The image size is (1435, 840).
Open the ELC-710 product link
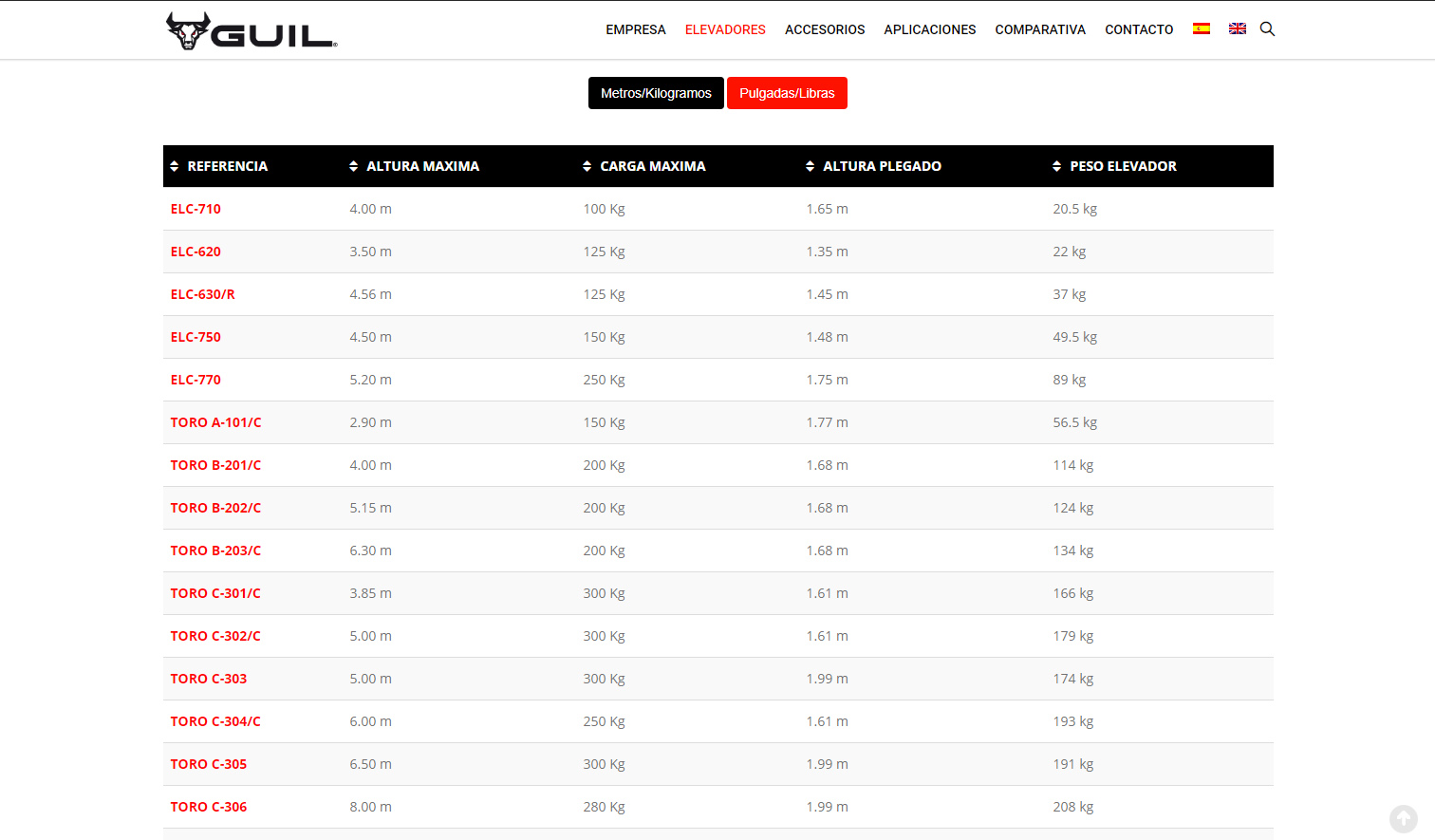pos(196,209)
